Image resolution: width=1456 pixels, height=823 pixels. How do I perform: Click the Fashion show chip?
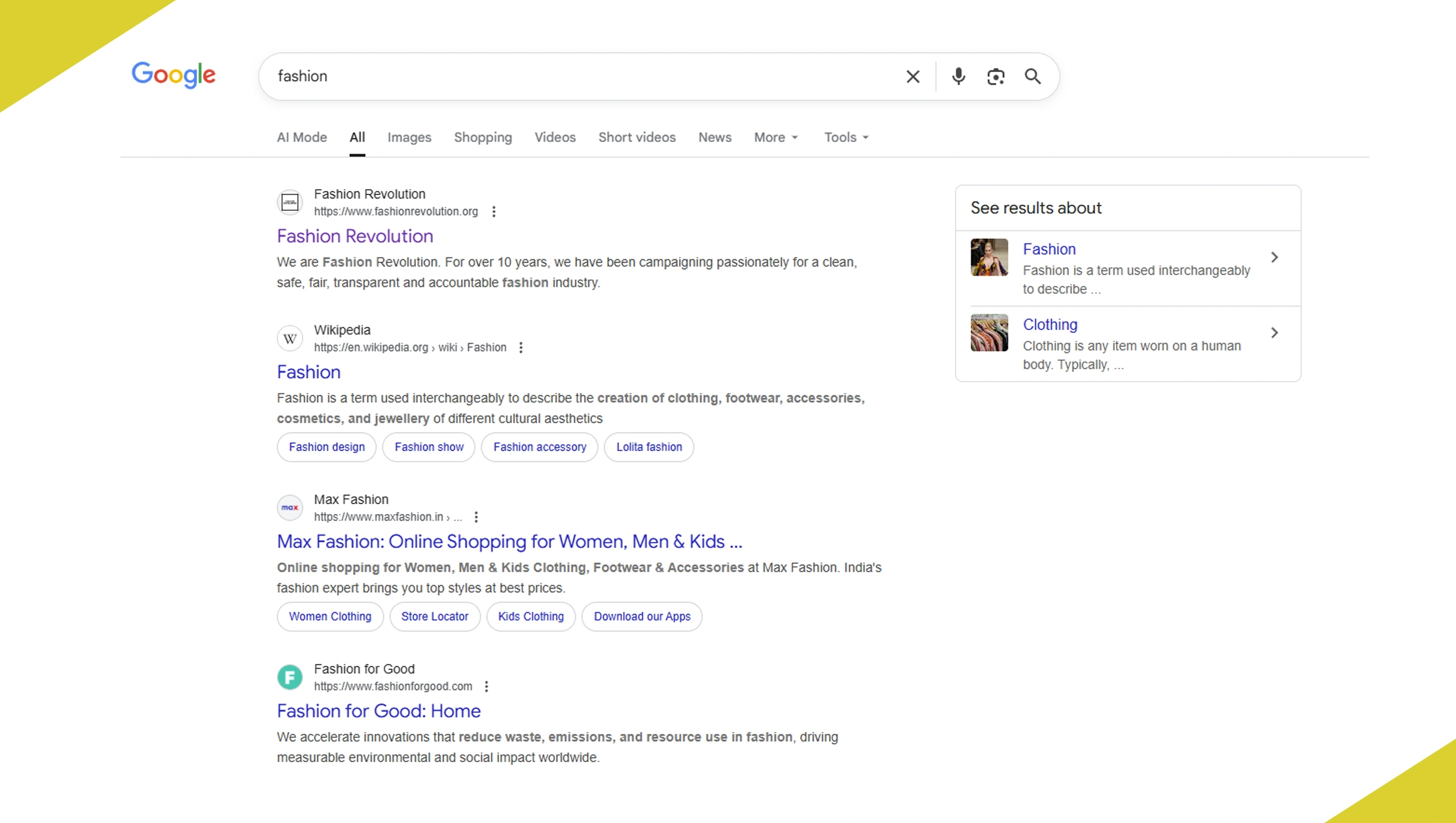428,447
